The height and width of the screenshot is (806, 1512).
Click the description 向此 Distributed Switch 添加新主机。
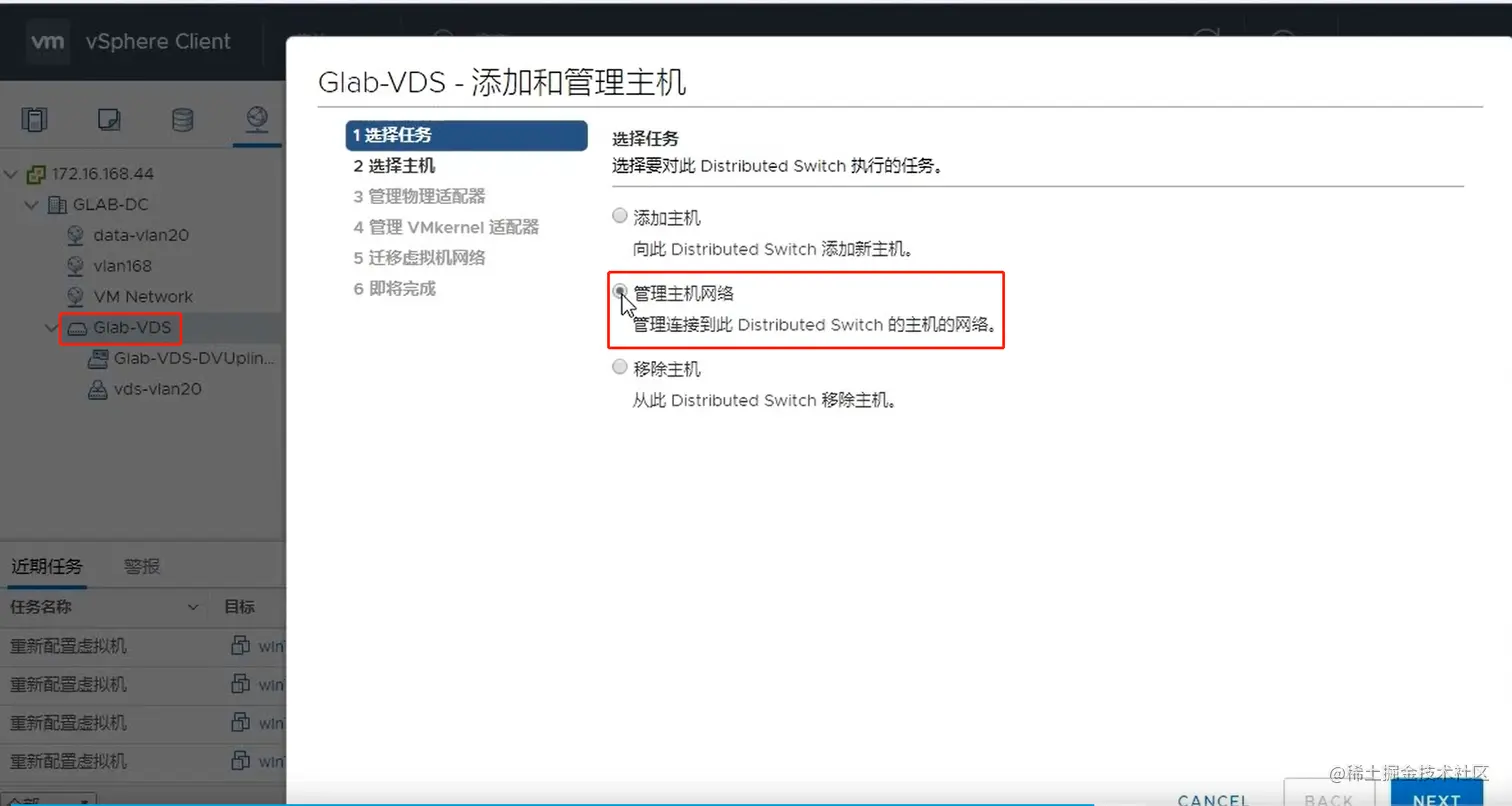773,249
